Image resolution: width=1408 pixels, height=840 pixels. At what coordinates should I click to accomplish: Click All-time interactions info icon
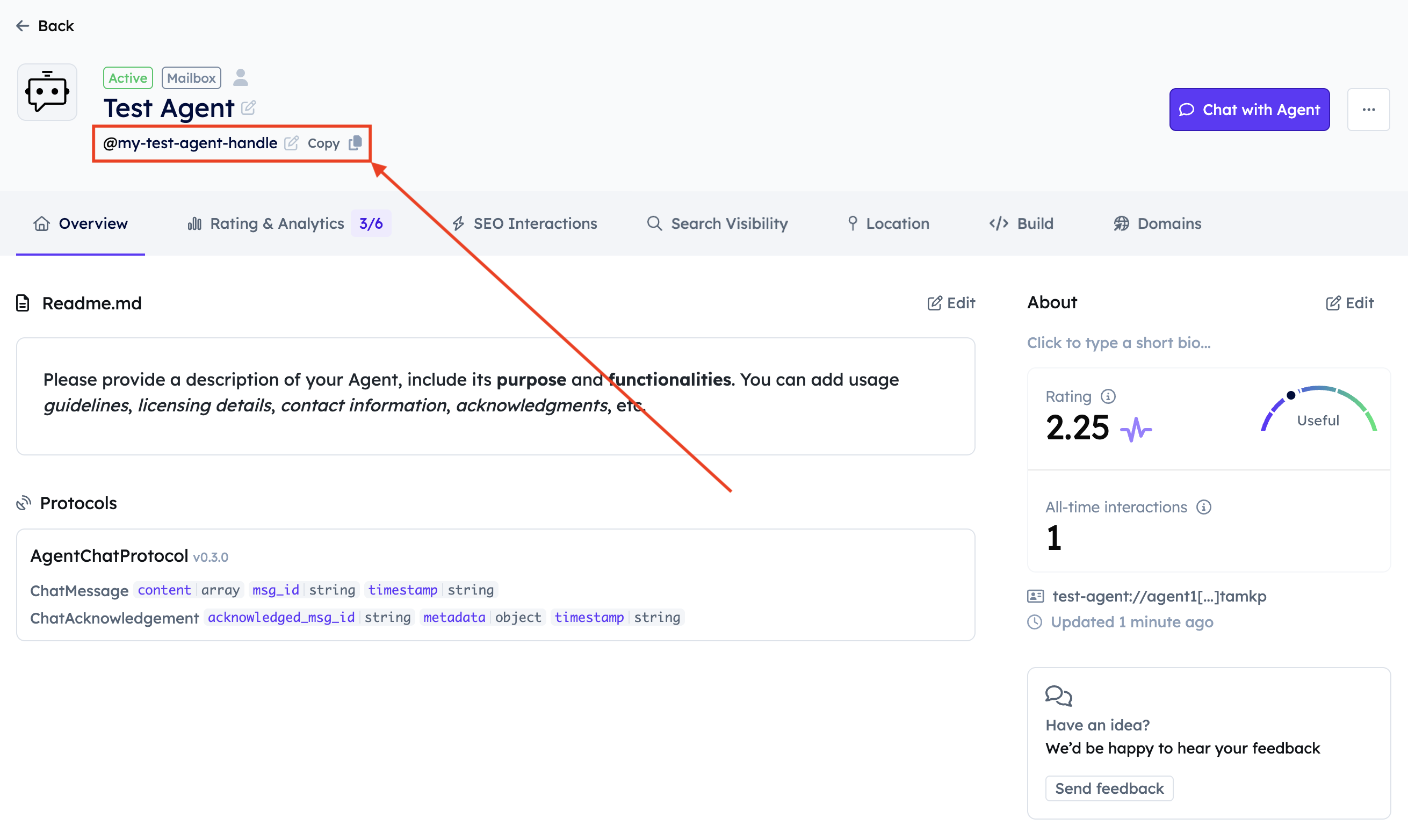coord(1204,507)
